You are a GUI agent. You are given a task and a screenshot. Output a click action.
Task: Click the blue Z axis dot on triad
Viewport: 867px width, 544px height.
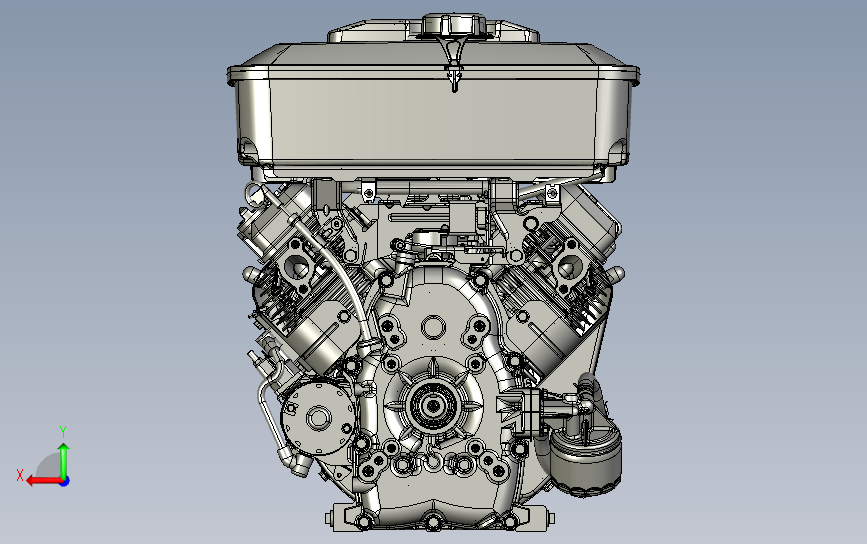[65, 482]
